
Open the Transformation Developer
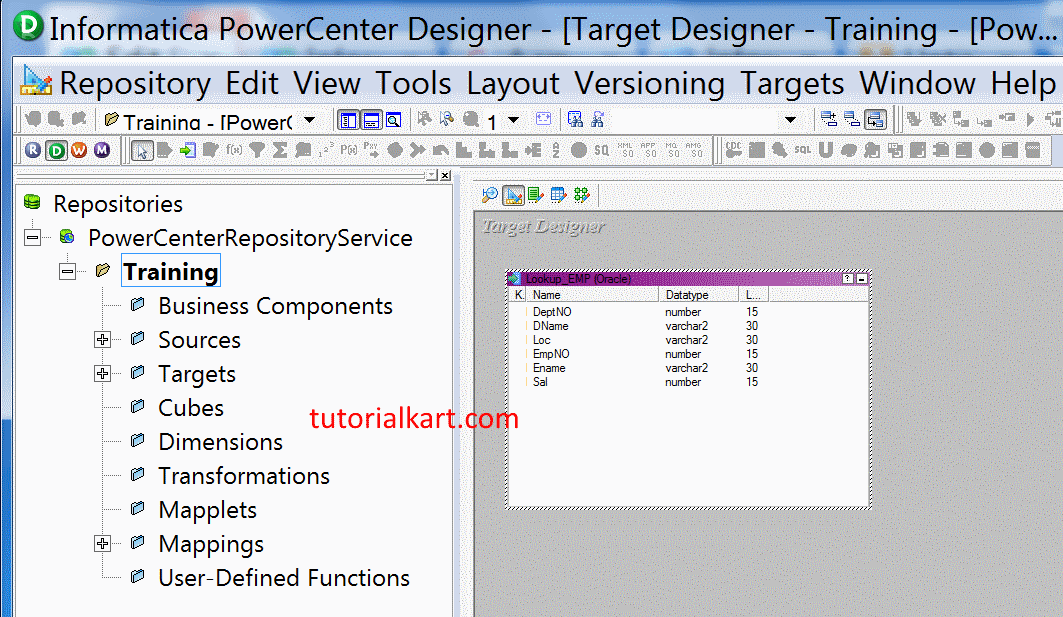click(536, 195)
